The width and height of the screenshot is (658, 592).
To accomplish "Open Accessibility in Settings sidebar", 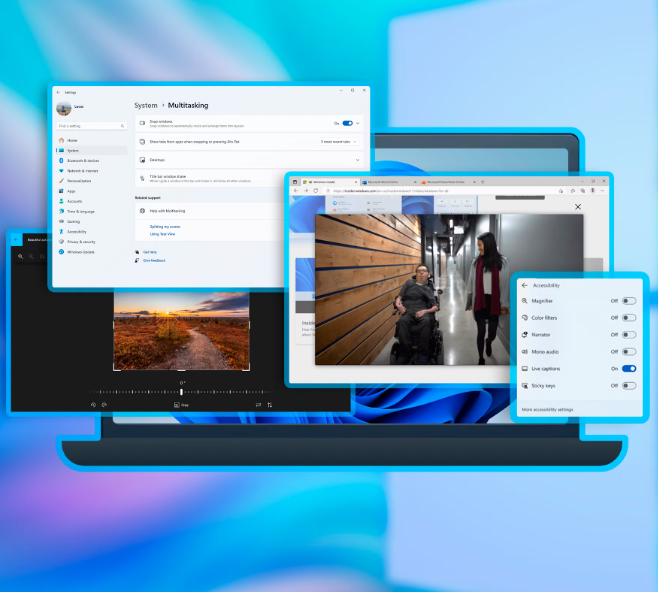I will coord(91,232).
